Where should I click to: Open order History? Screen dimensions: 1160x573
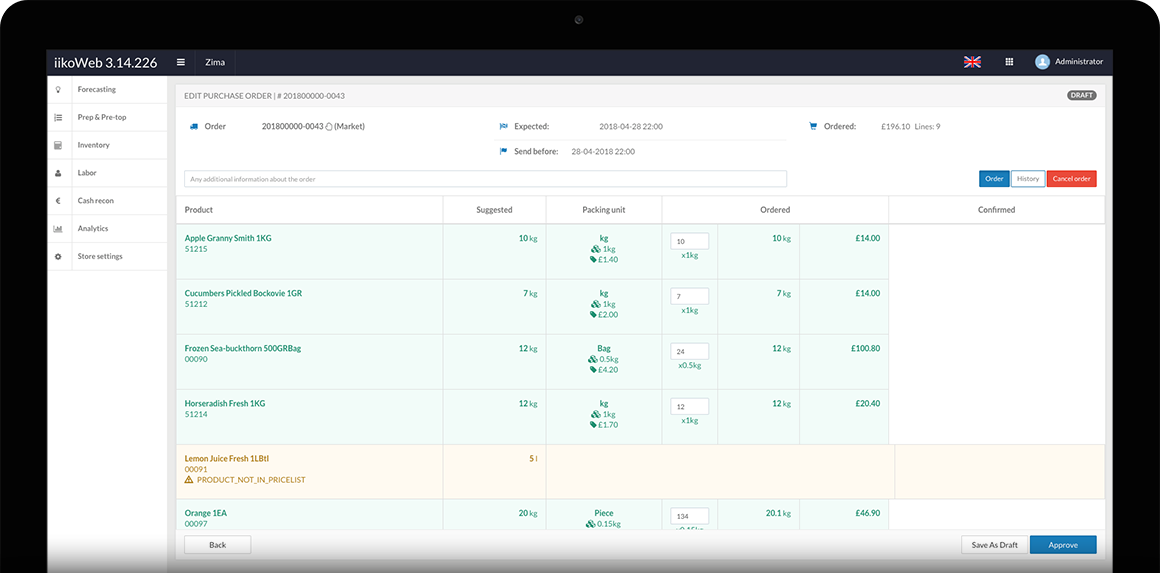[1028, 179]
